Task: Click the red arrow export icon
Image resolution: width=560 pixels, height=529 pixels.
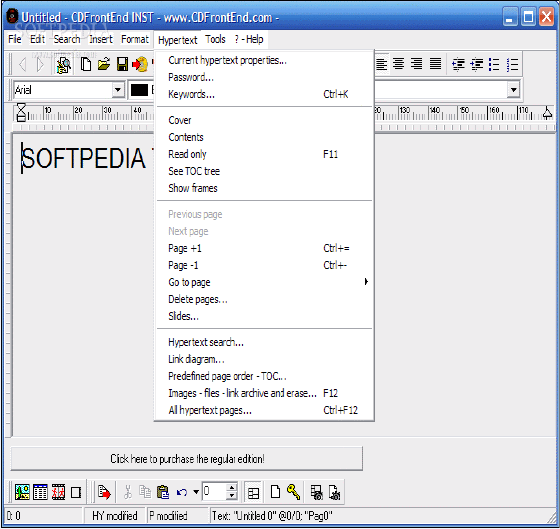Action: (x=140, y=65)
